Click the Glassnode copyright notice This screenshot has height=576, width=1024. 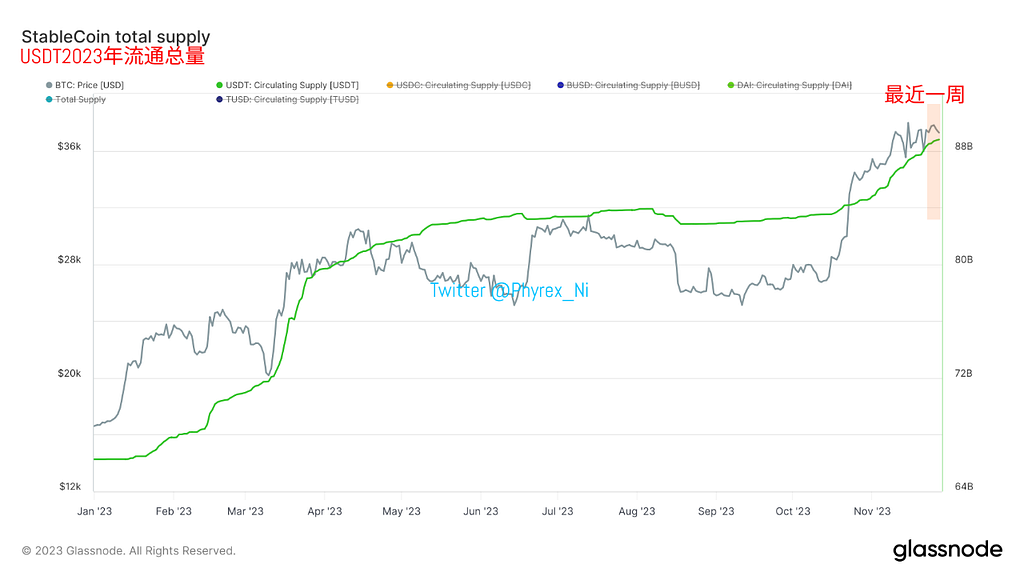[129, 551]
